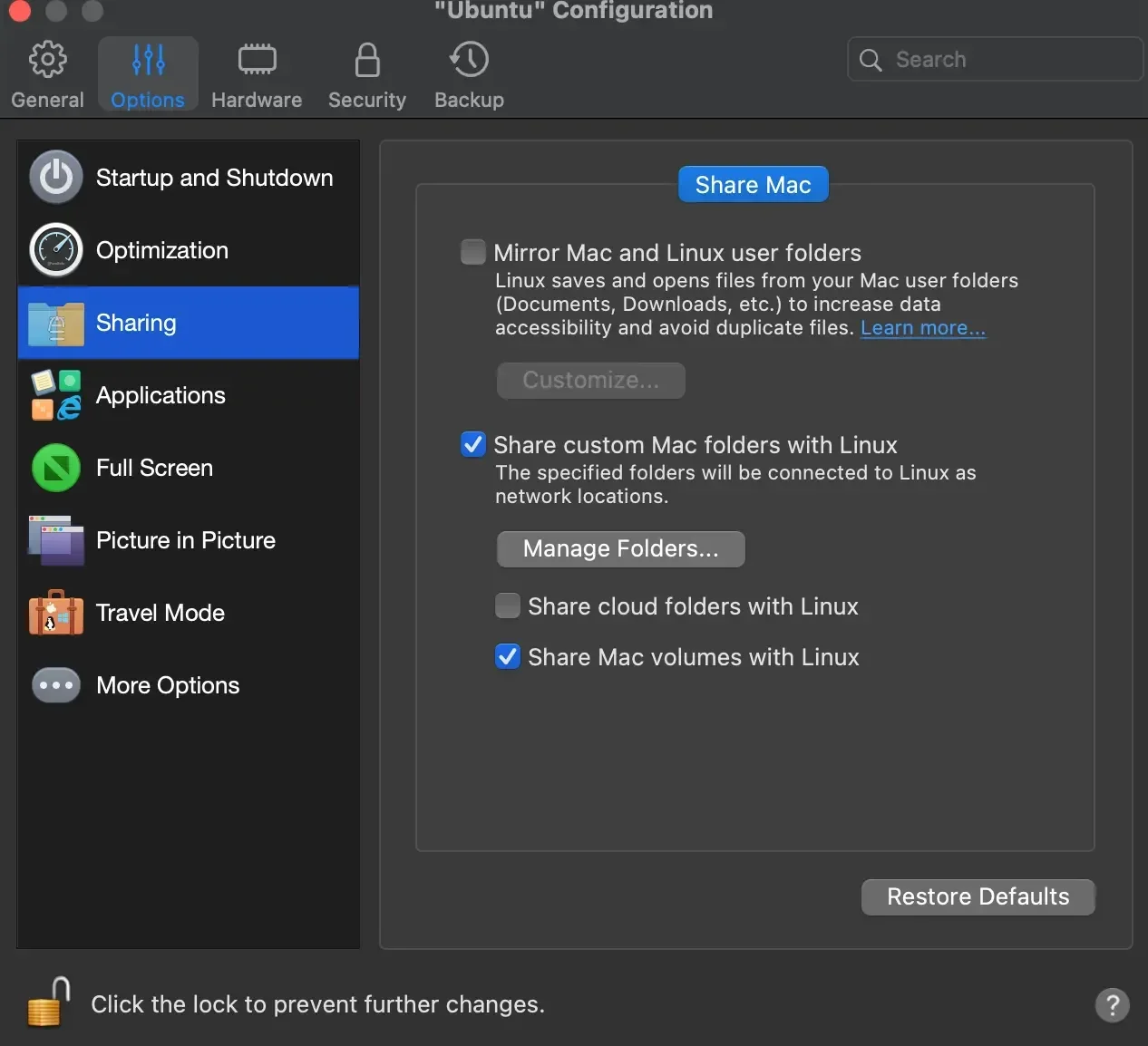
Task: Click the More Options ellipsis icon
Action: [56, 685]
